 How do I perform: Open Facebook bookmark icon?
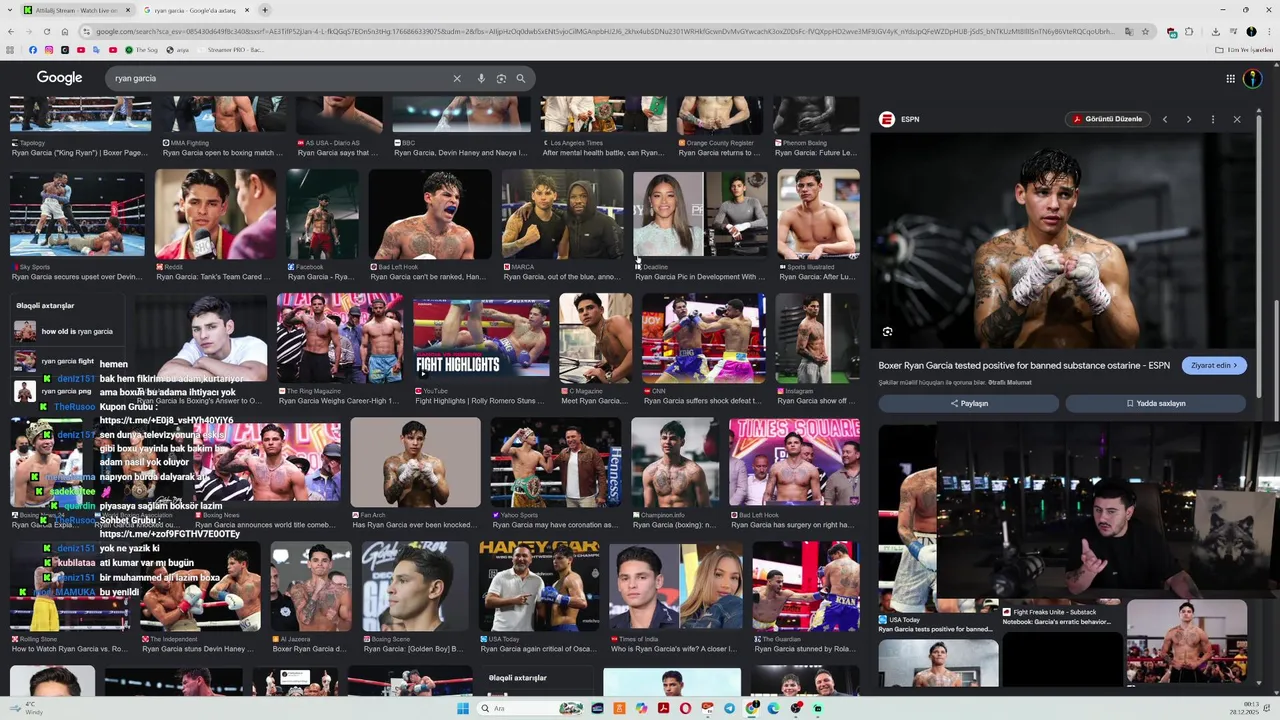pyautogui.click(x=33, y=49)
